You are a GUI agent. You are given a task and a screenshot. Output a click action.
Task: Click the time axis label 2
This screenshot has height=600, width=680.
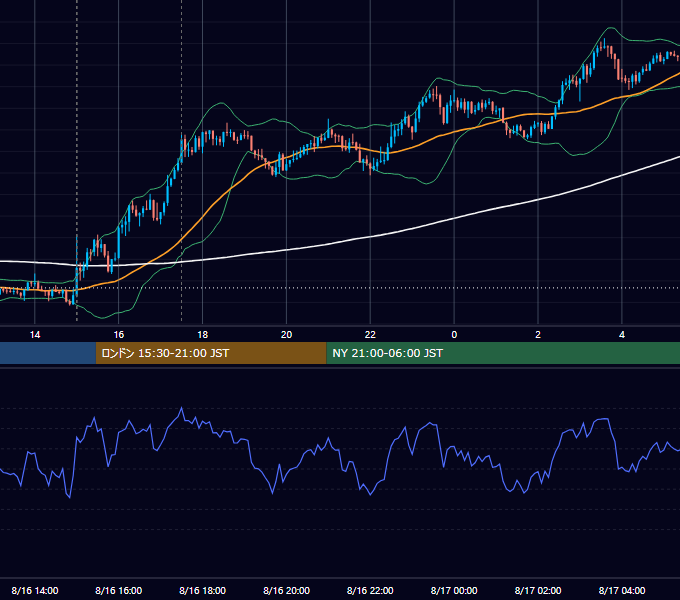coord(538,335)
